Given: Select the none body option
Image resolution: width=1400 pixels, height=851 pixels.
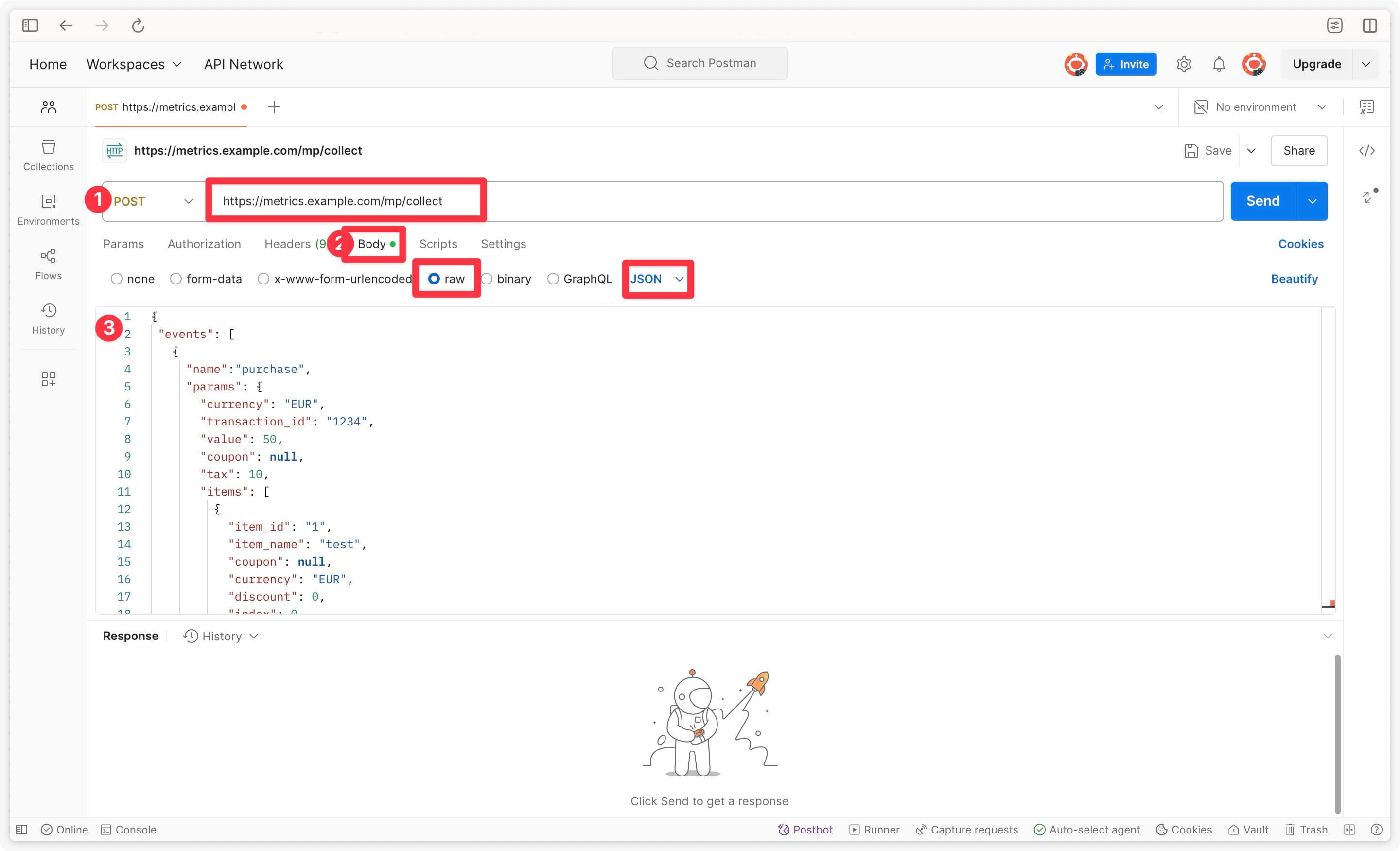Looking at the screenshot, I should coord(117,279).
